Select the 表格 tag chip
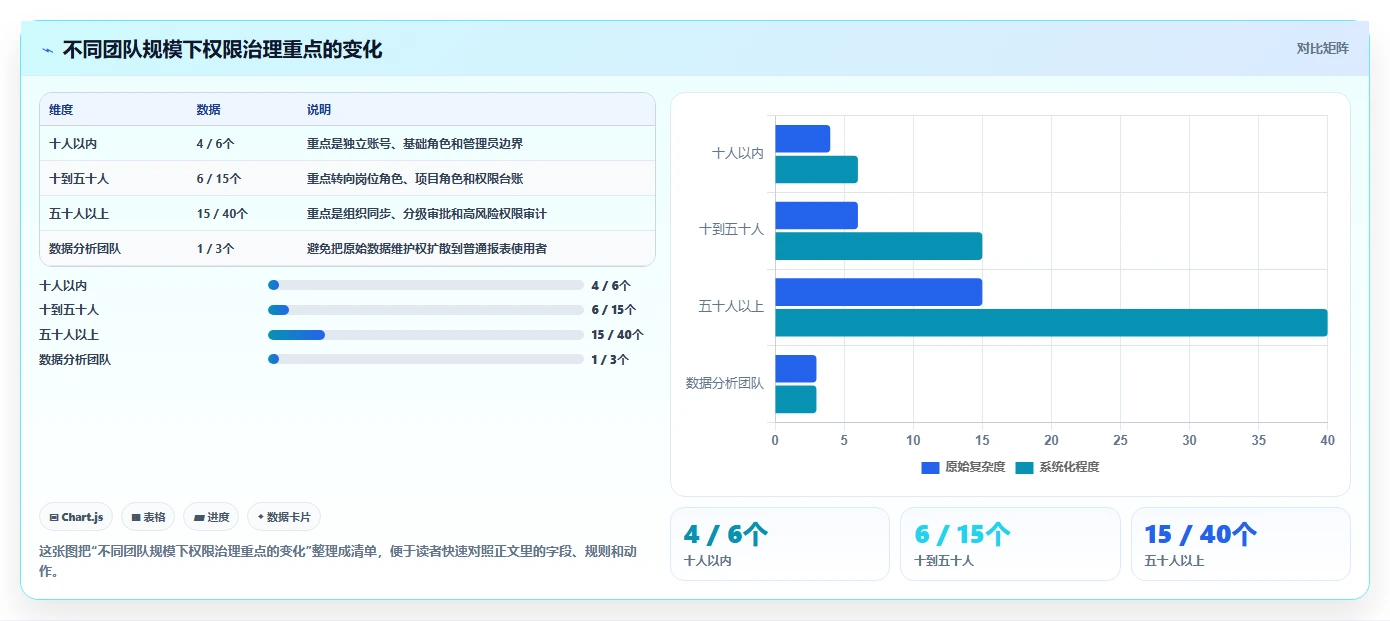This screenshot has height=621, width=1390. tap(148, 517)
